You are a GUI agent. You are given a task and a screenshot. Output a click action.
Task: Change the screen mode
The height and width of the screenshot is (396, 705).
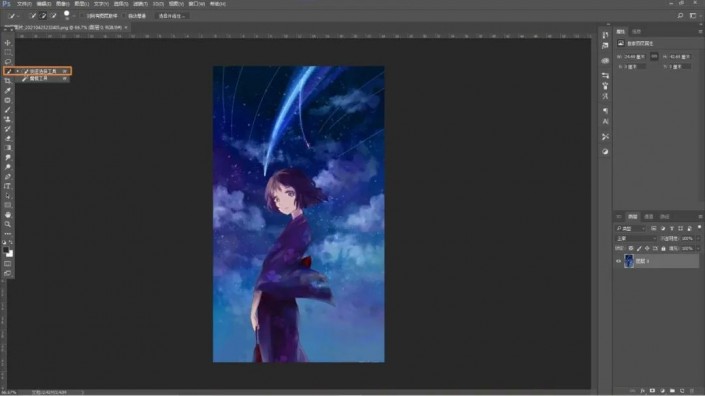tap(8, 273)
